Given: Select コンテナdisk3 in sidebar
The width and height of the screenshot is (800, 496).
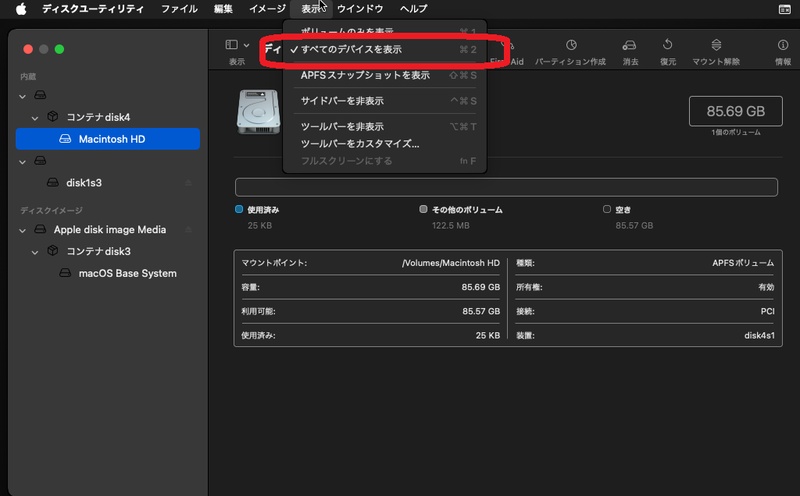Looking at the screenshot, I should point(98,251).
